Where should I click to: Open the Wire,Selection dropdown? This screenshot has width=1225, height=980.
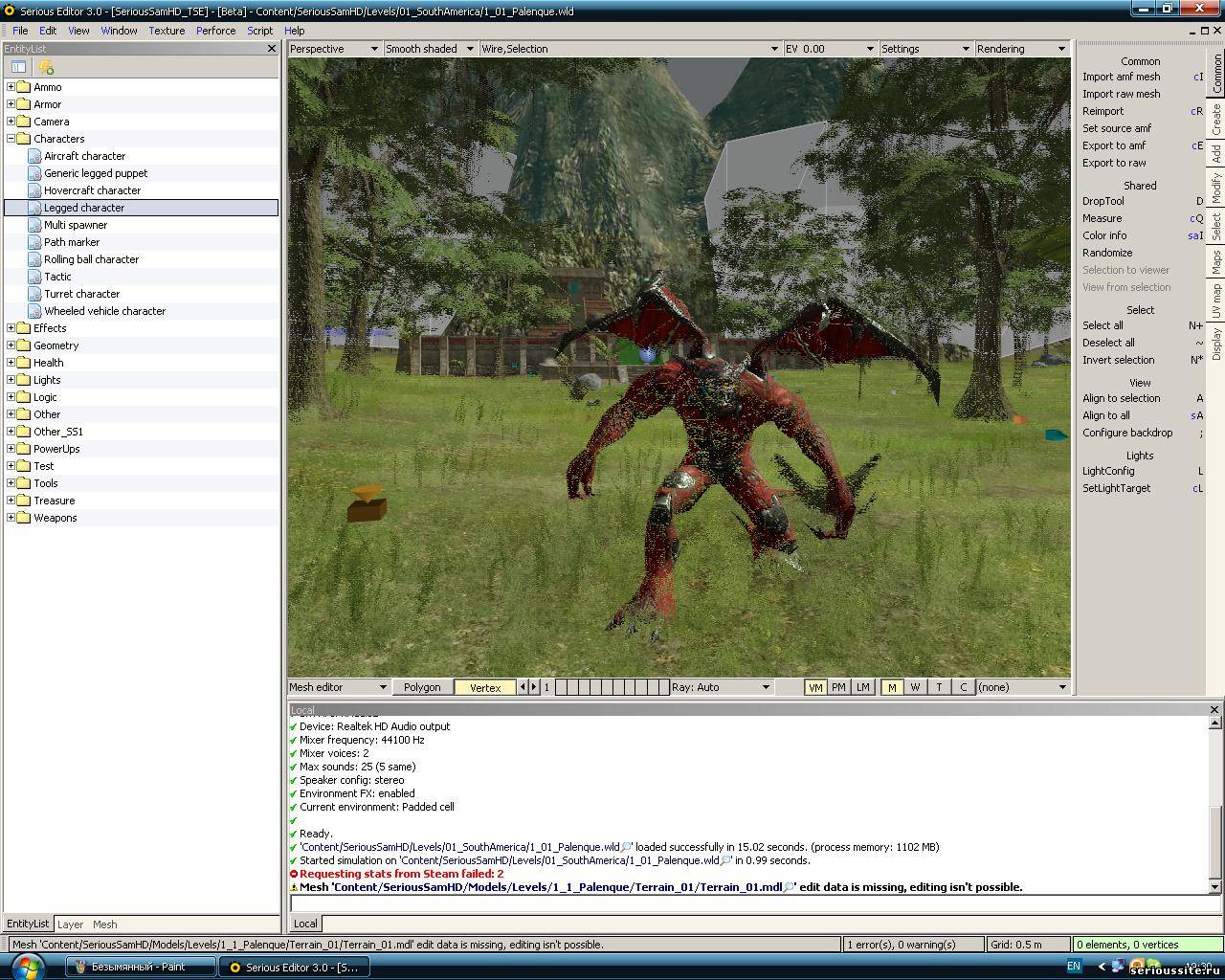tap(630, 49)
